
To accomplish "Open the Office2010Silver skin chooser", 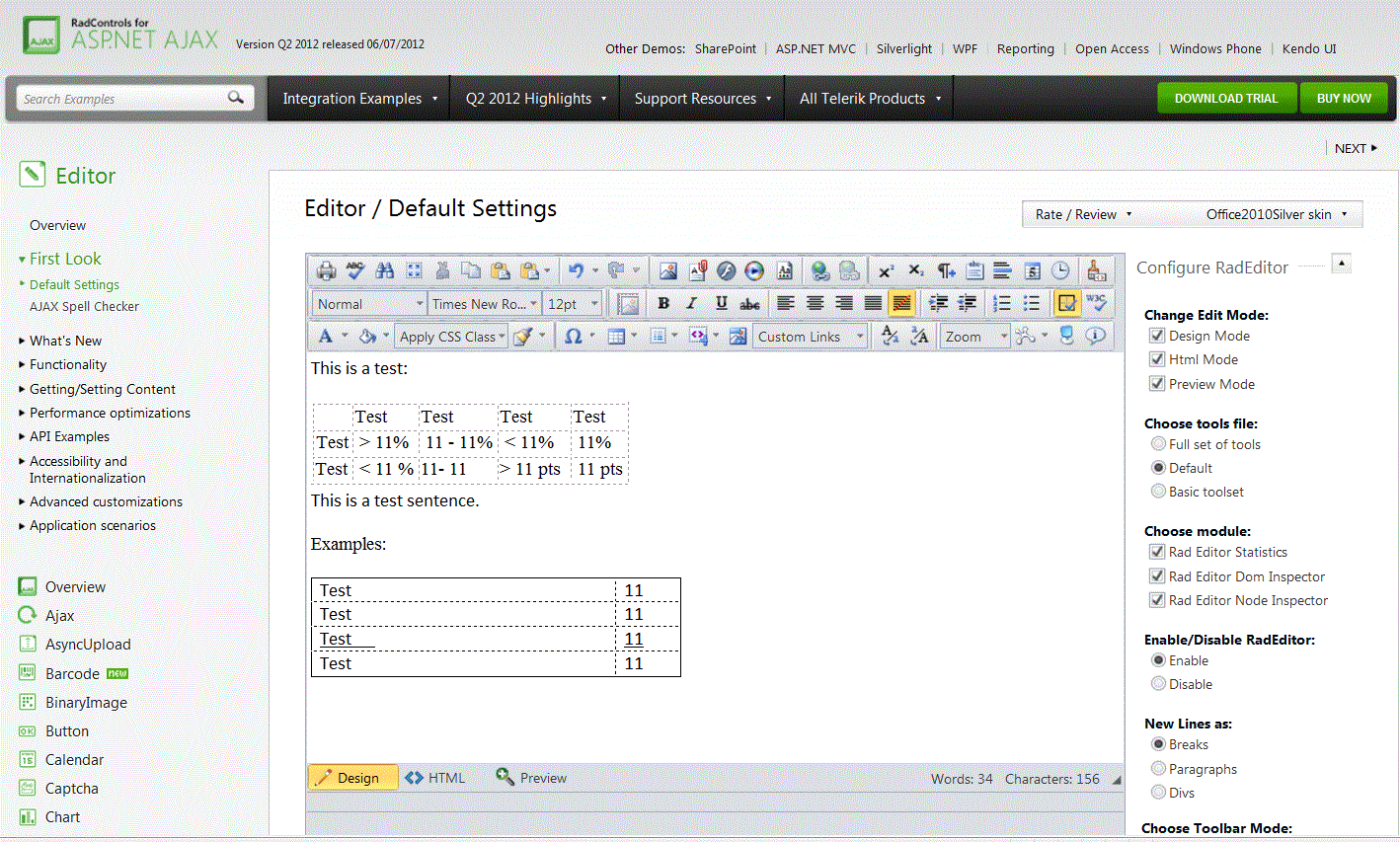I will (1277, 214).
